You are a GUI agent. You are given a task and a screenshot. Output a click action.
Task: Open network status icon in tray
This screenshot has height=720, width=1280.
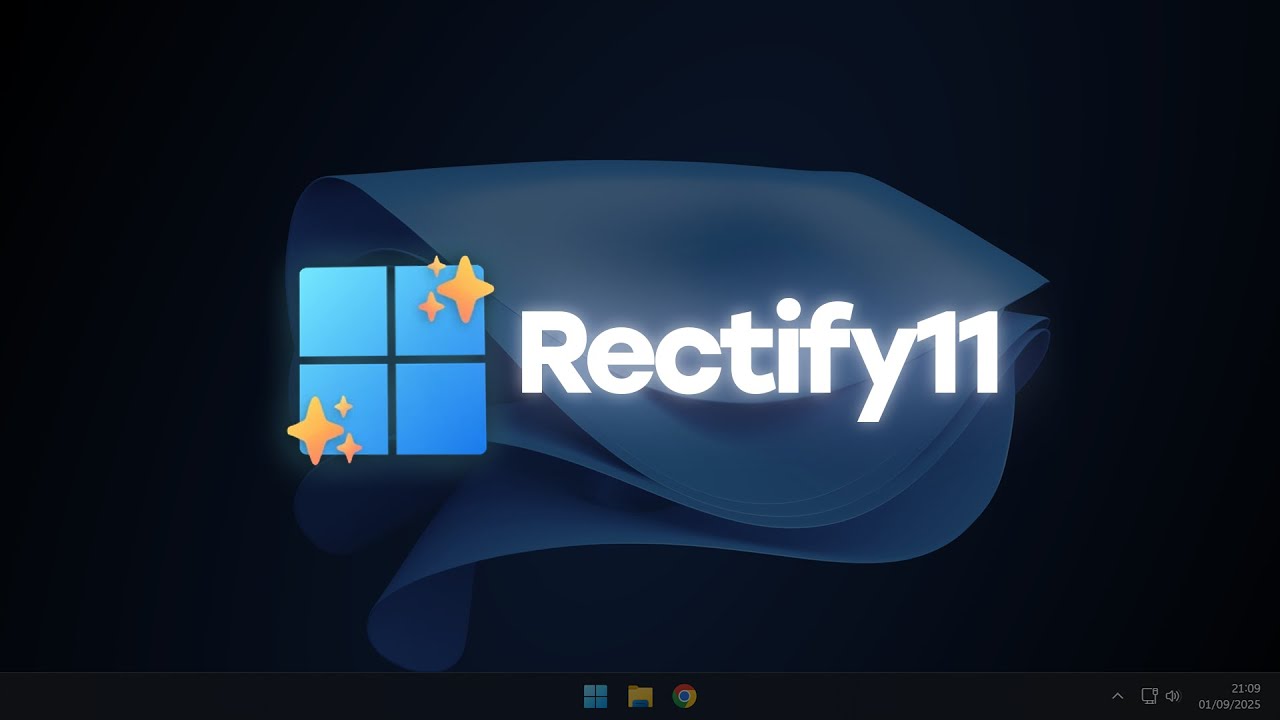[x=1150, y=696]
